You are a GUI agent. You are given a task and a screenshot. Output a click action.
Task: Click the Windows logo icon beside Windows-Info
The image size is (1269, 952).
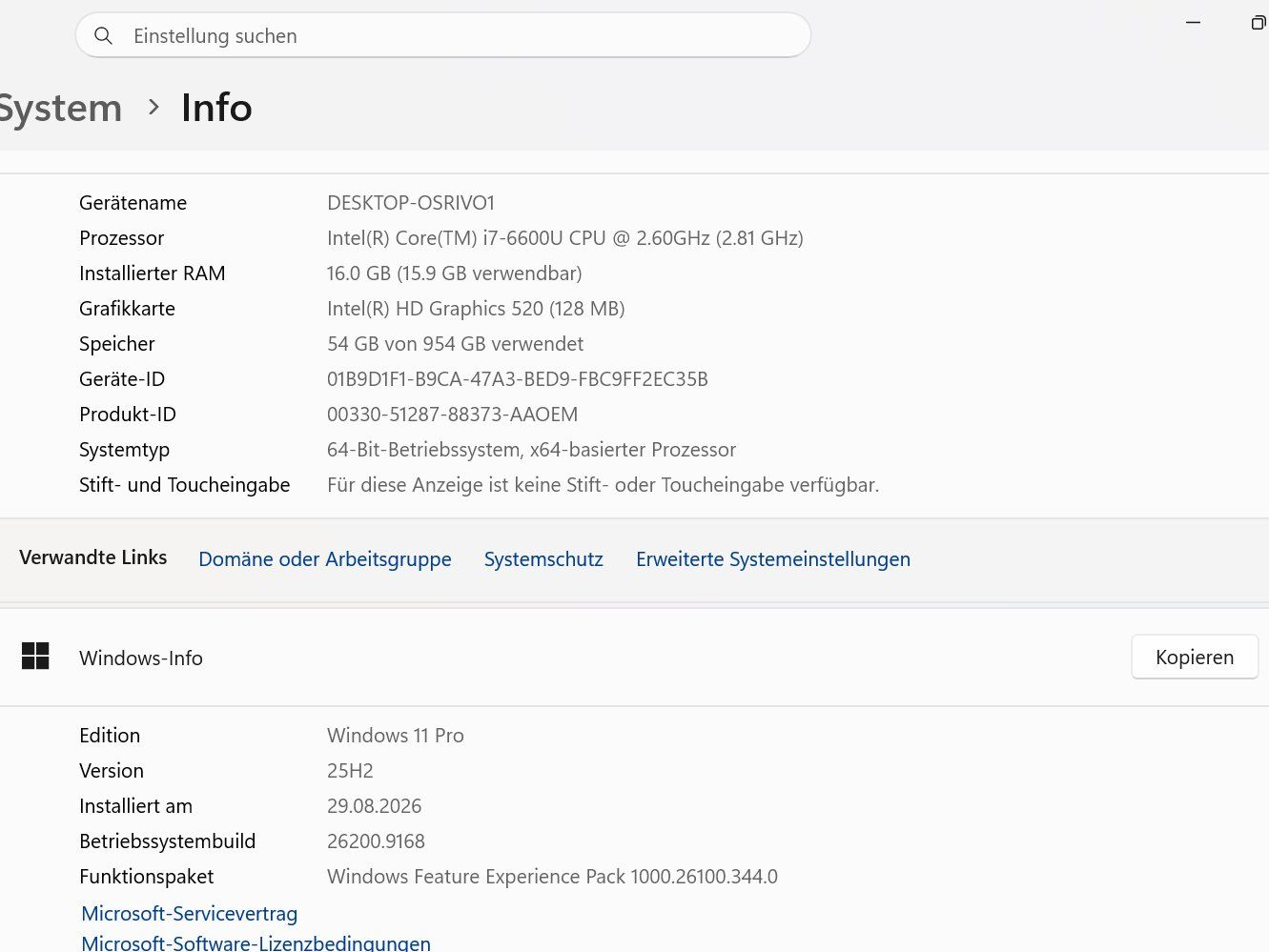coord(35,657)
